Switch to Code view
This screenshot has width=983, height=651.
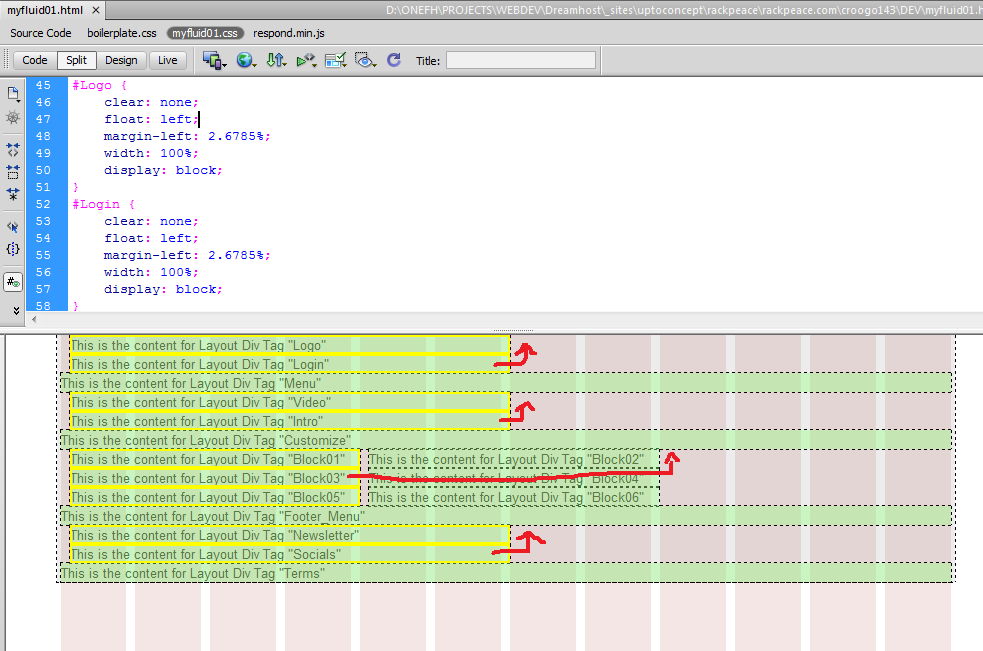[35, 60]
